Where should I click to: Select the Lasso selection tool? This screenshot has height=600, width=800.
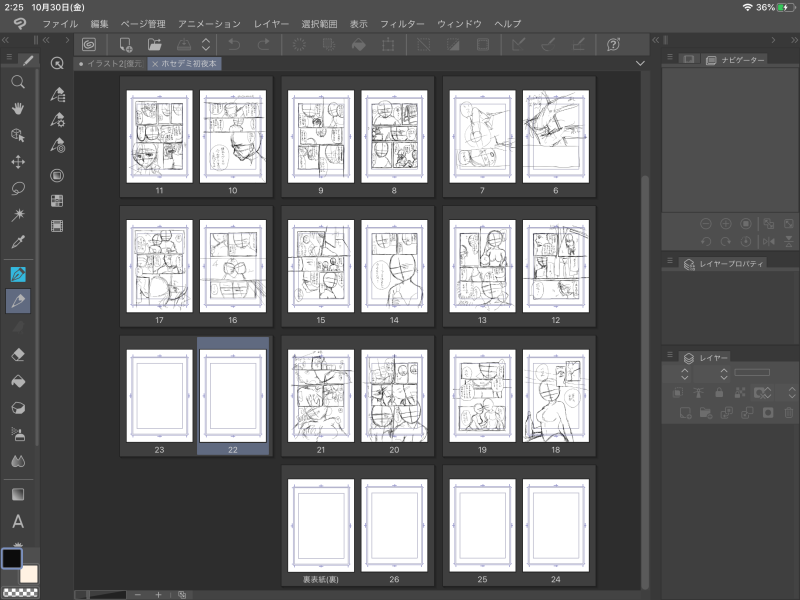coord(18,188)
